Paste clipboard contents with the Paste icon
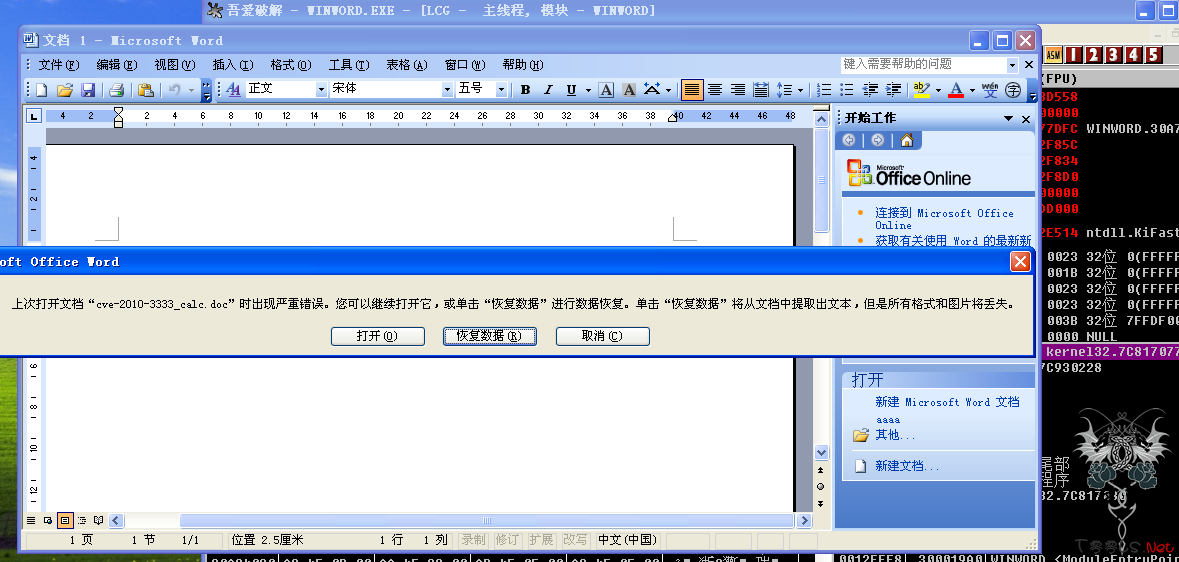The image size is (1179, 562). (146, 90)
